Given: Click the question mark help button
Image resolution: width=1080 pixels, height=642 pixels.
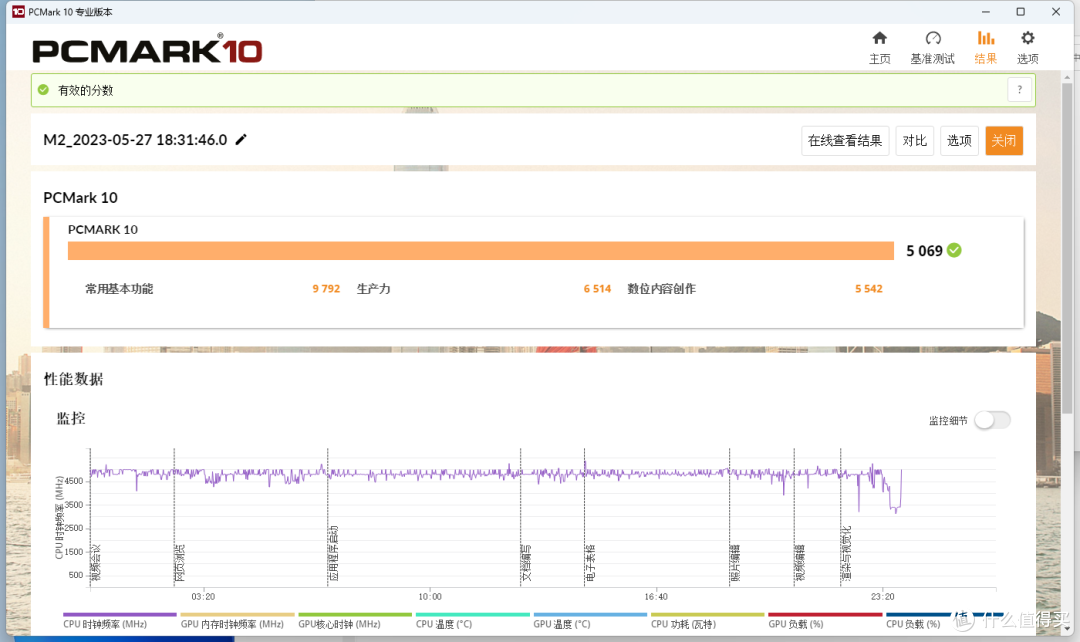Looking at the screenshot, I should (x=1020, y=90).
